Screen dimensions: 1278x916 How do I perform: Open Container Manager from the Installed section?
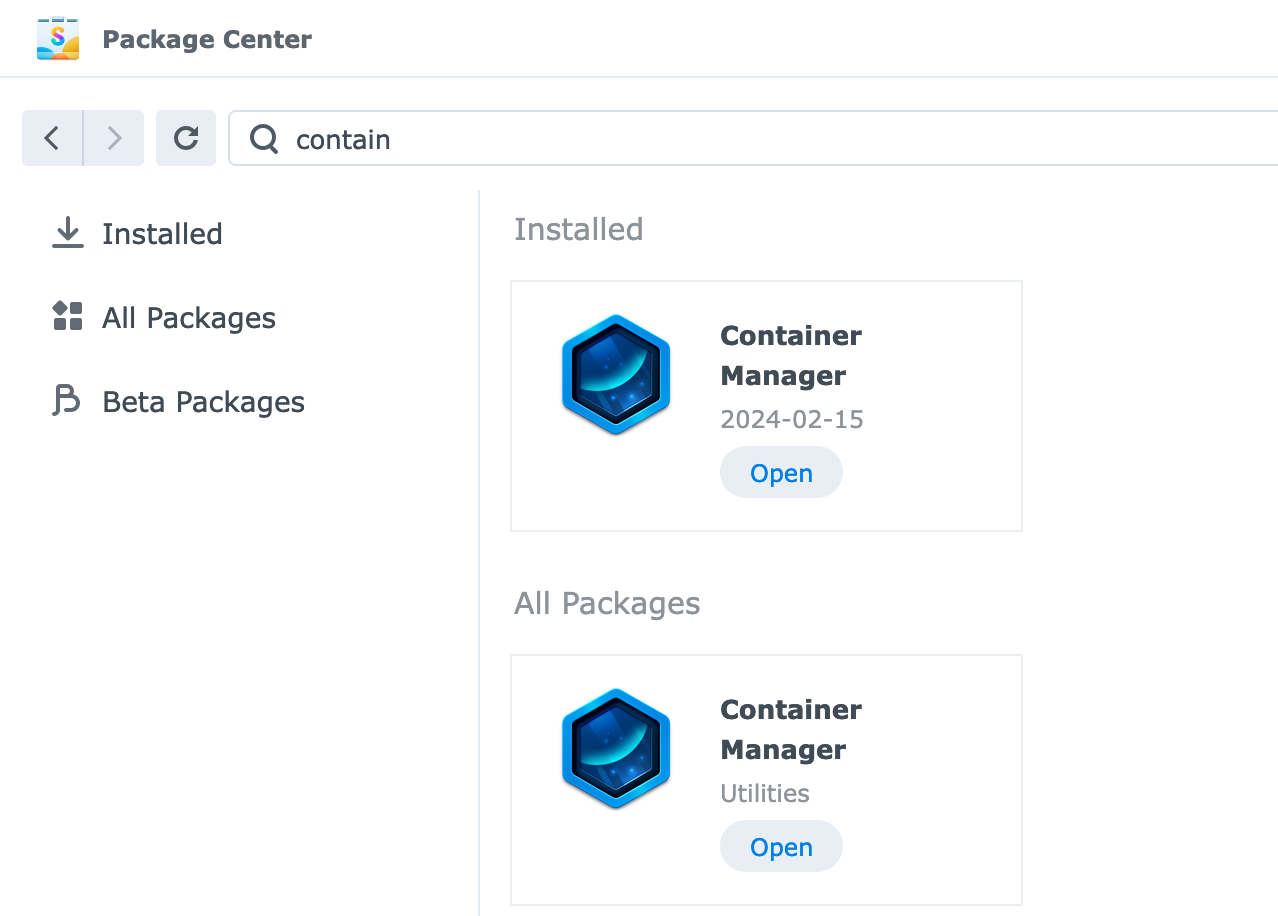coord(781,473)
